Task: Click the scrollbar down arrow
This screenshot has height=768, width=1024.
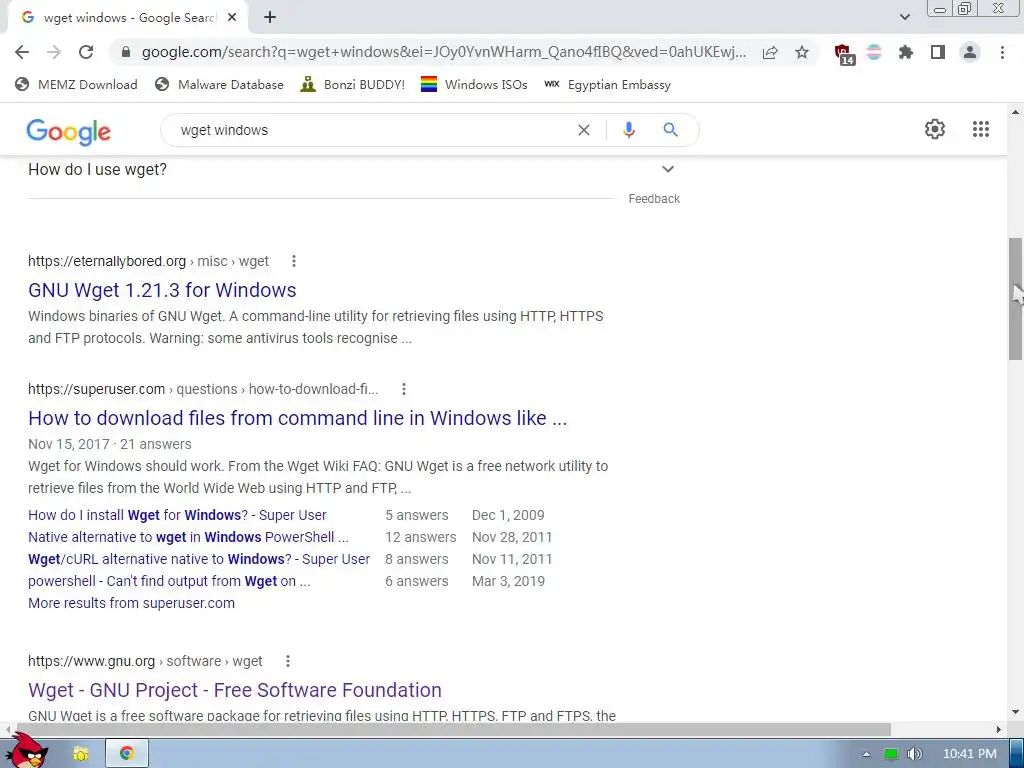Action: point(1015,712)
